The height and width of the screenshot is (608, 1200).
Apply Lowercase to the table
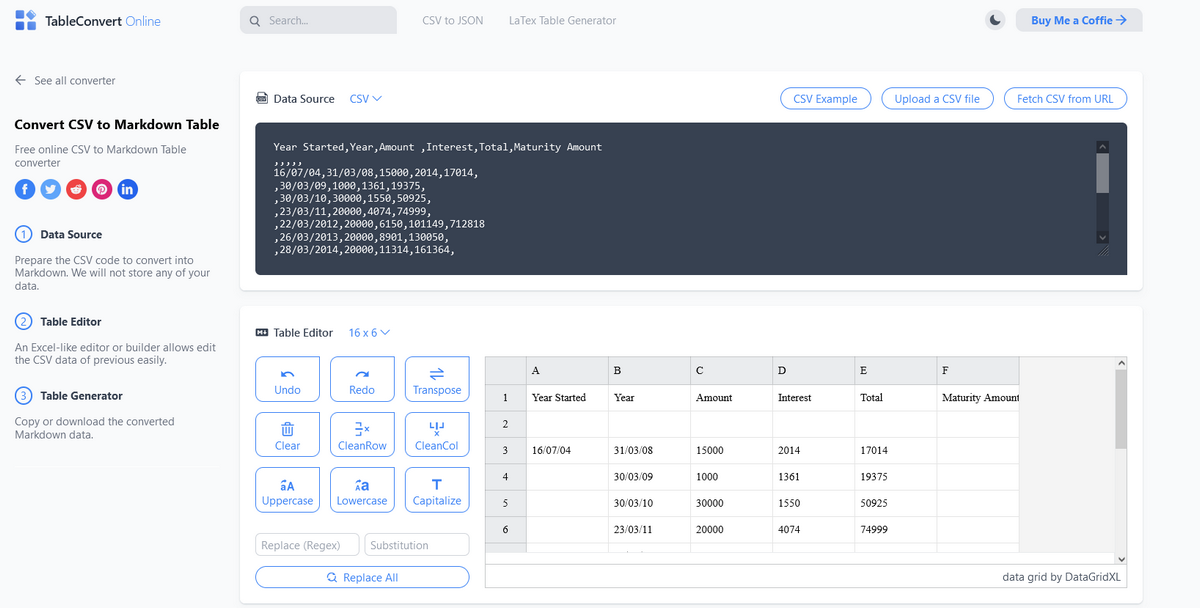coord(362,489)
